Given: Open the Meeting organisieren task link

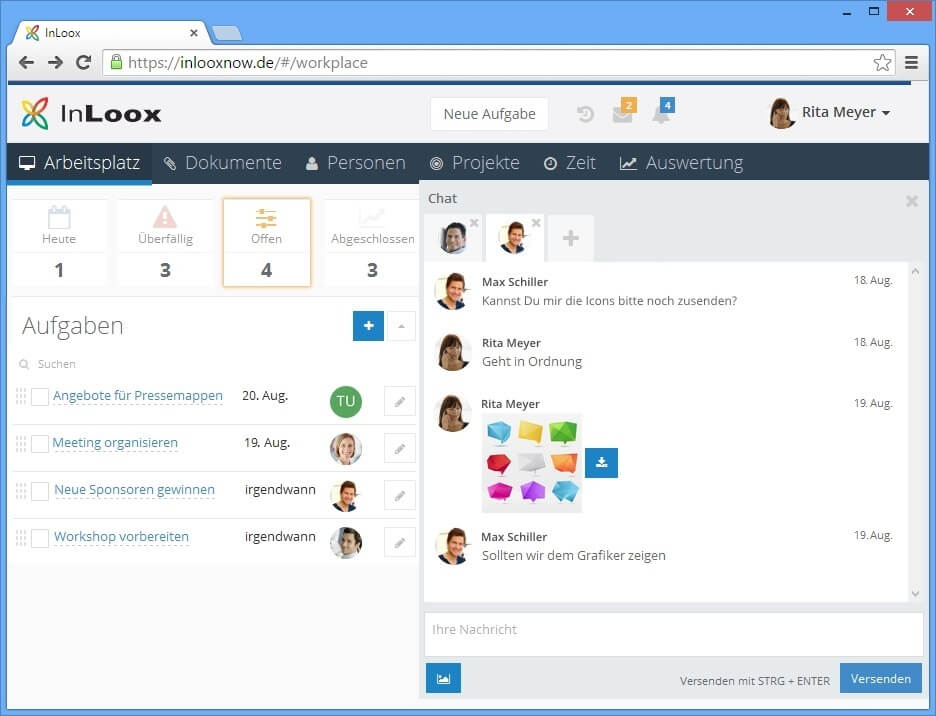Looking at the screenshot, I should 114,443.
